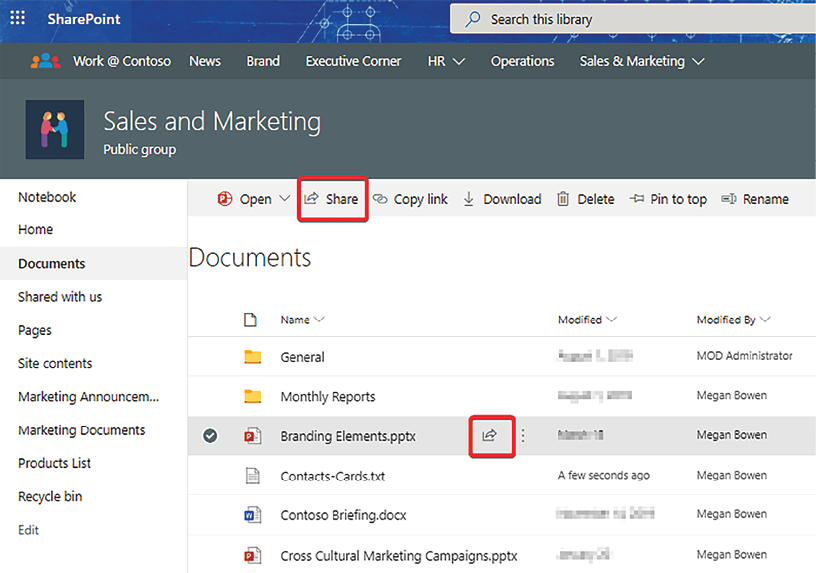816x573 pixels.
Task: Select Home in the left navigation
Action: coord(35,230)
